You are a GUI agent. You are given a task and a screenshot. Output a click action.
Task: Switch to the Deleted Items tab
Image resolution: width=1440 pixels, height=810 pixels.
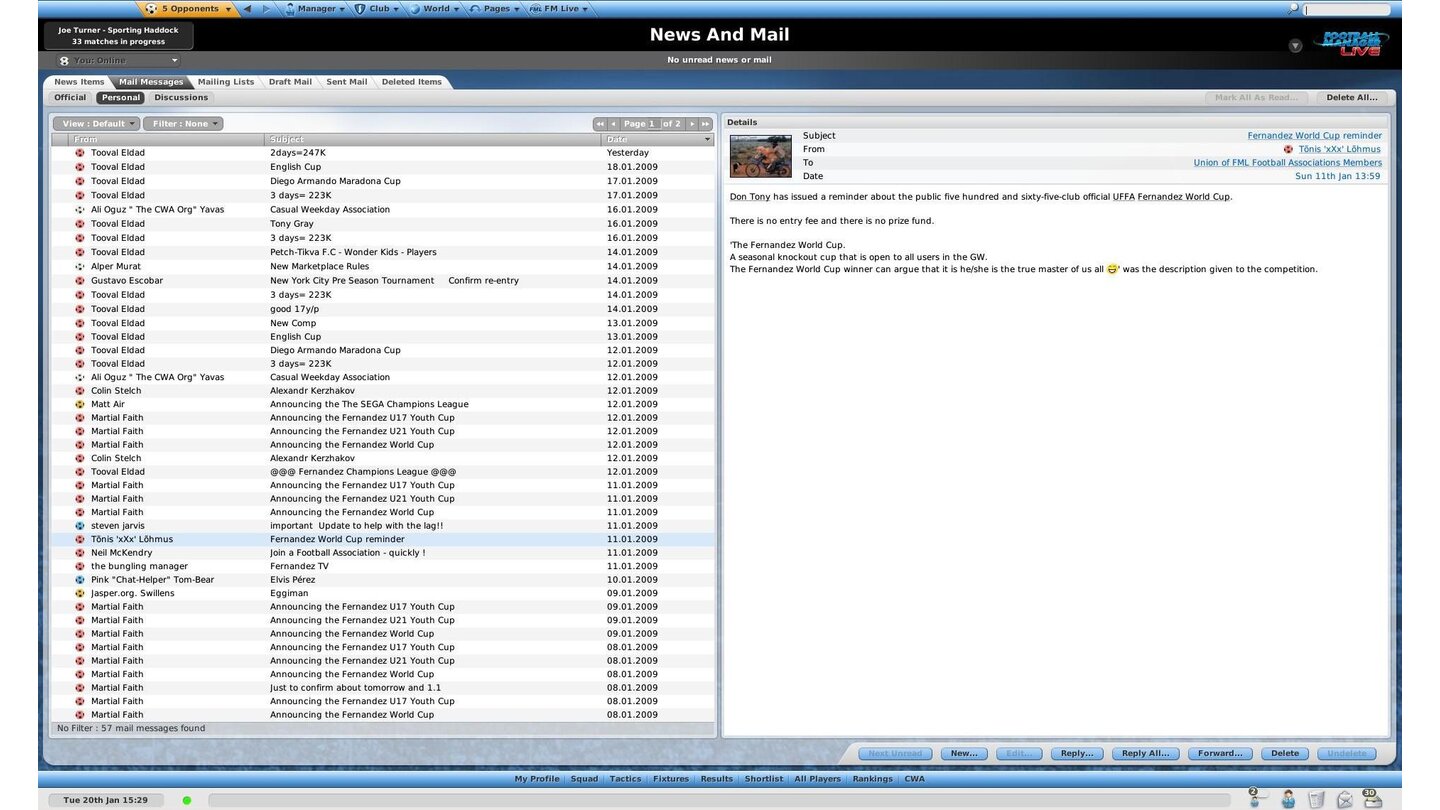tap(411, 82)
